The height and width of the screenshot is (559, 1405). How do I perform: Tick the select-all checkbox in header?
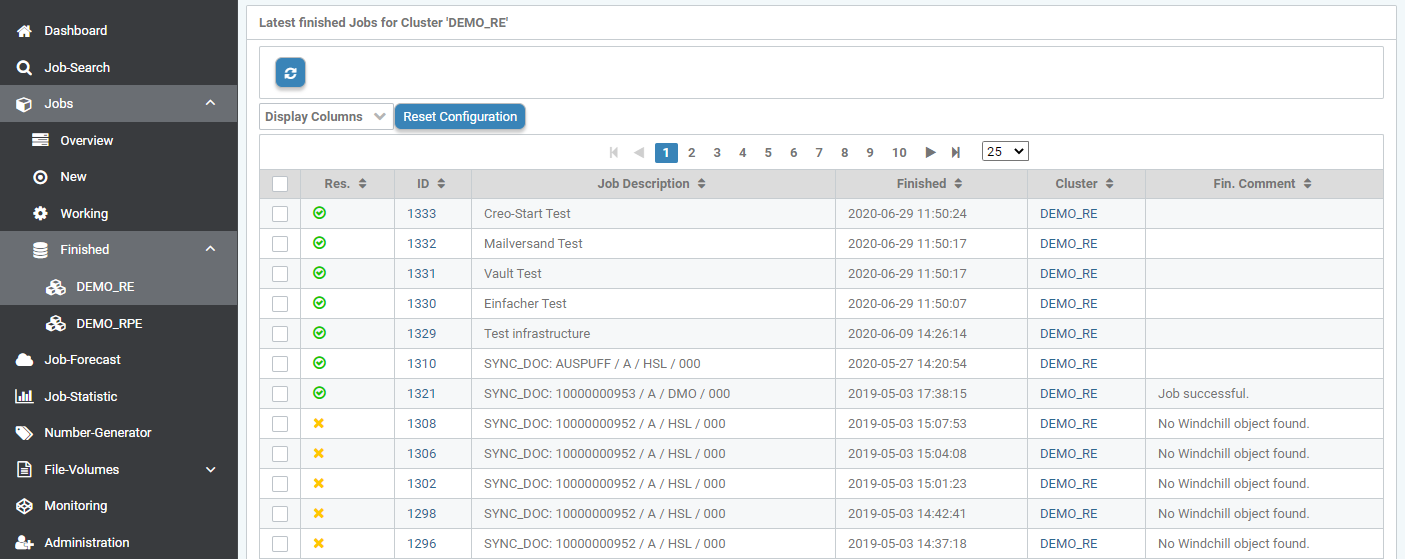tap(280, 184)
